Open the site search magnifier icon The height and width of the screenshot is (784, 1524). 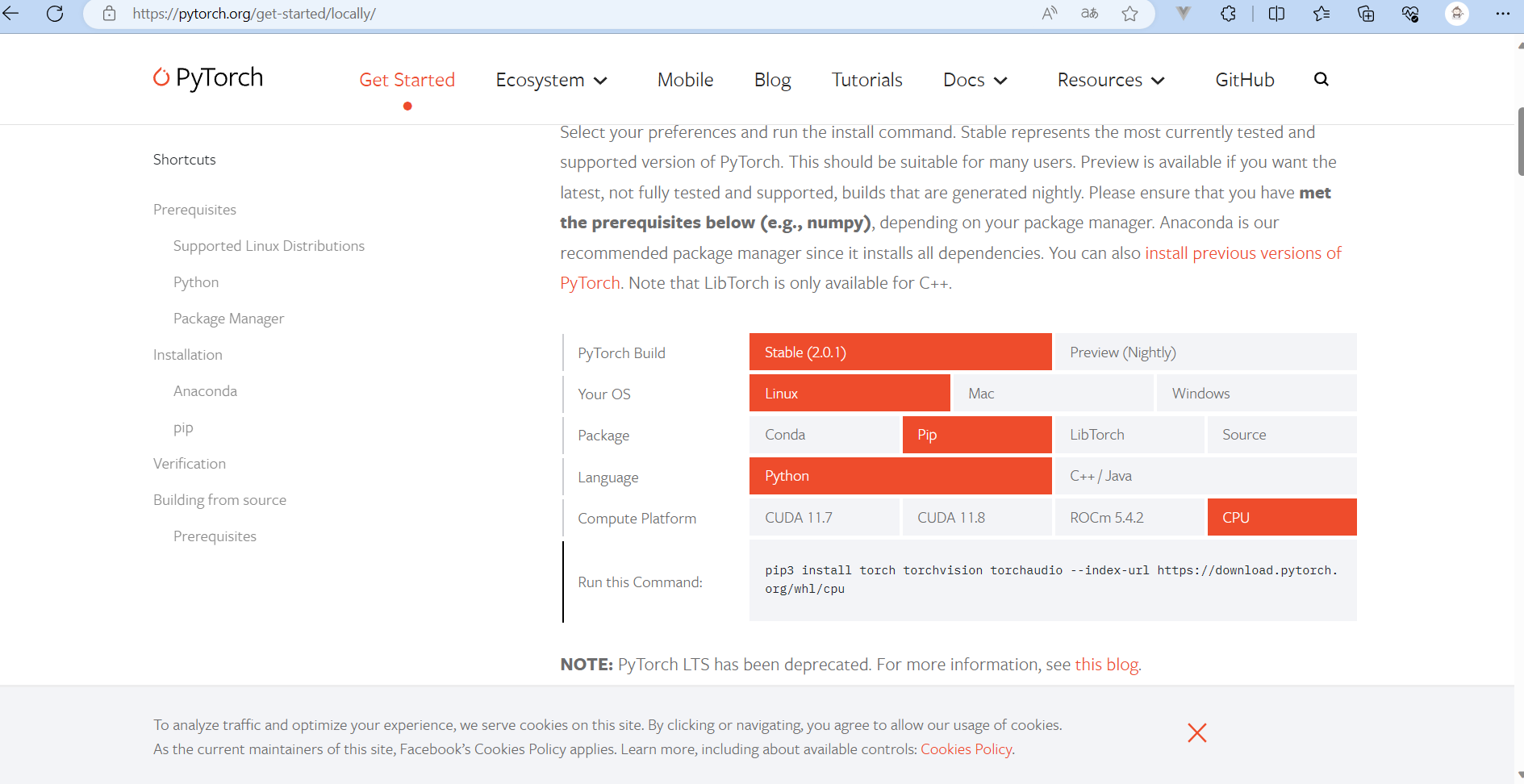click(x=1321, y=79)
